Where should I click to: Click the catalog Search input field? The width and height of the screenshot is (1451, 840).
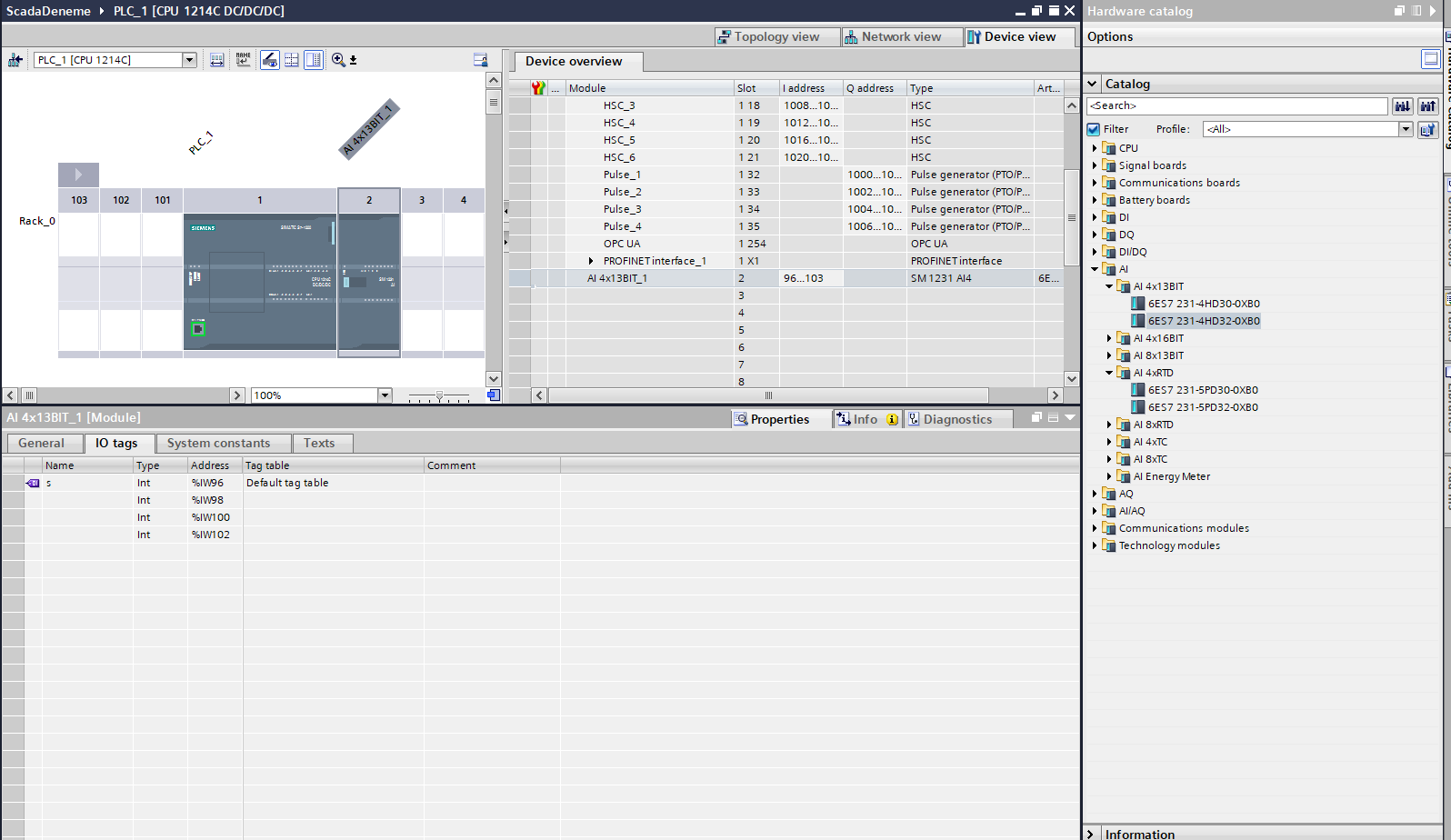[1236, 106]
